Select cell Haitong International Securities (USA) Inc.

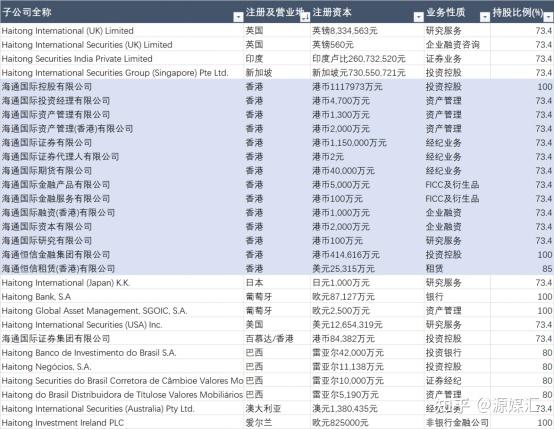coord(122,325)
